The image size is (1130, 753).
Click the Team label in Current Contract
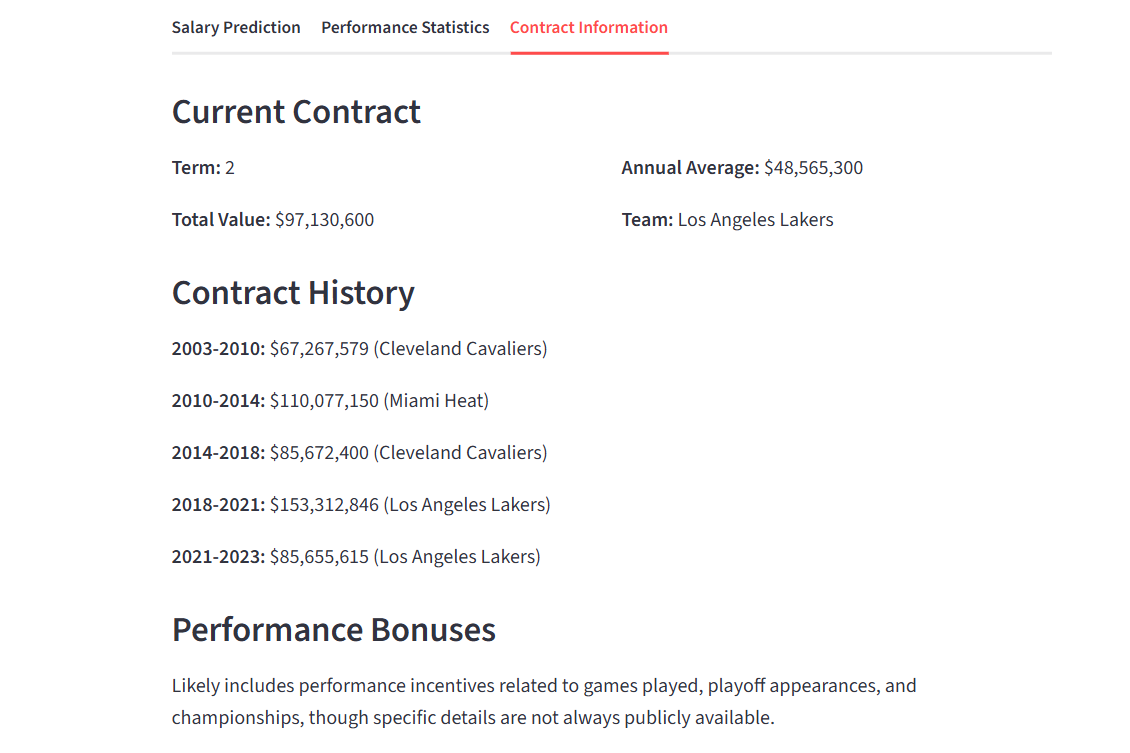coord(647,220)
